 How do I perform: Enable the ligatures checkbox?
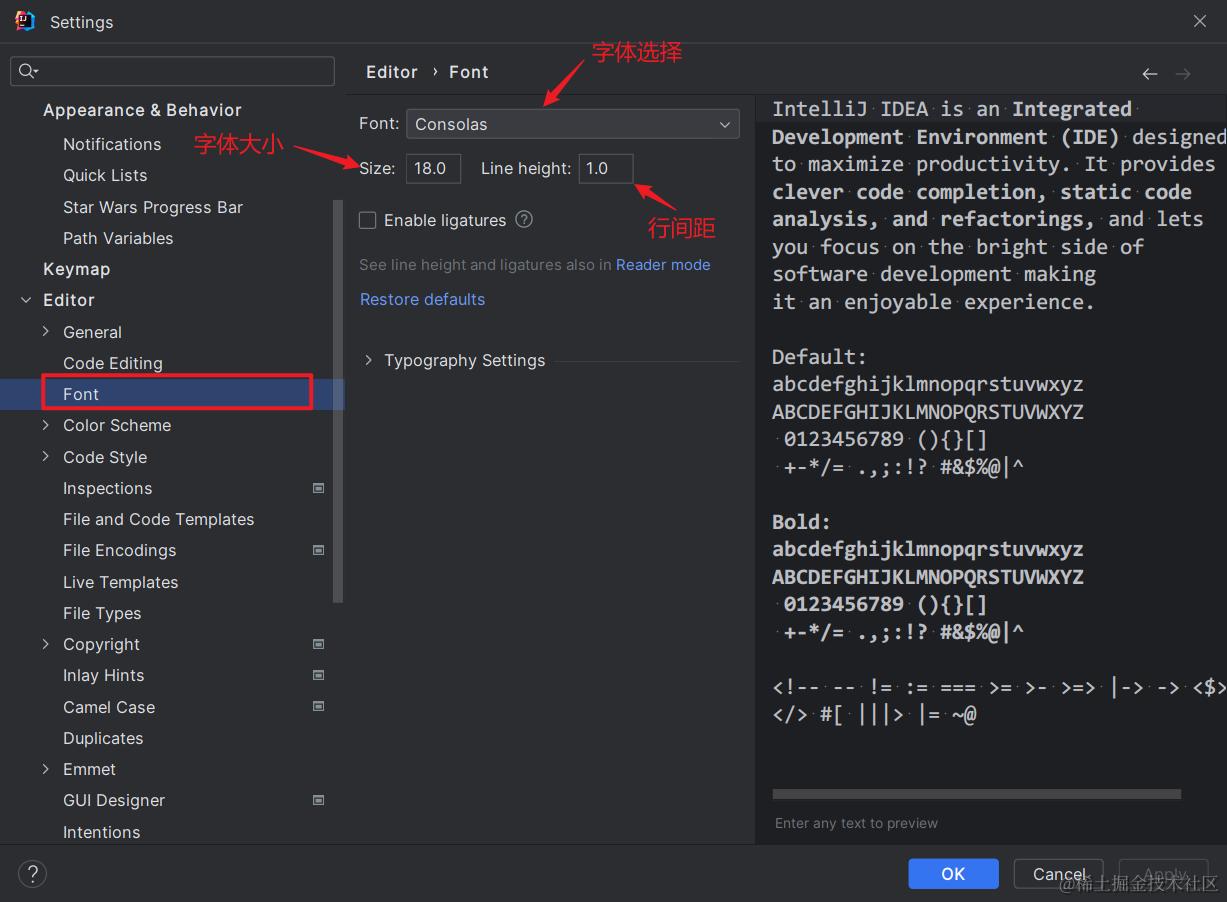(x=368, y=221)
